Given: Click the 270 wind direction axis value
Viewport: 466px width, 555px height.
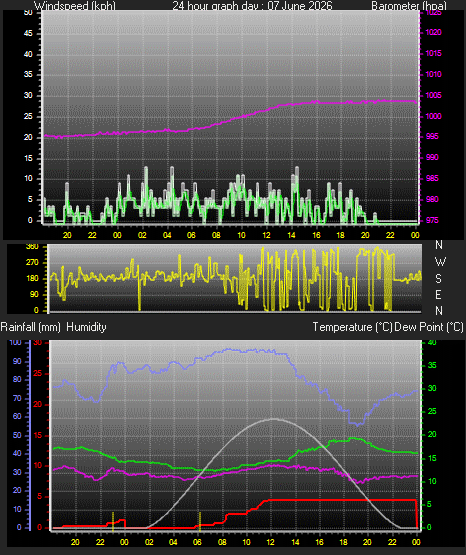Looking at the screenshot, I should click(x=33, y=263).
